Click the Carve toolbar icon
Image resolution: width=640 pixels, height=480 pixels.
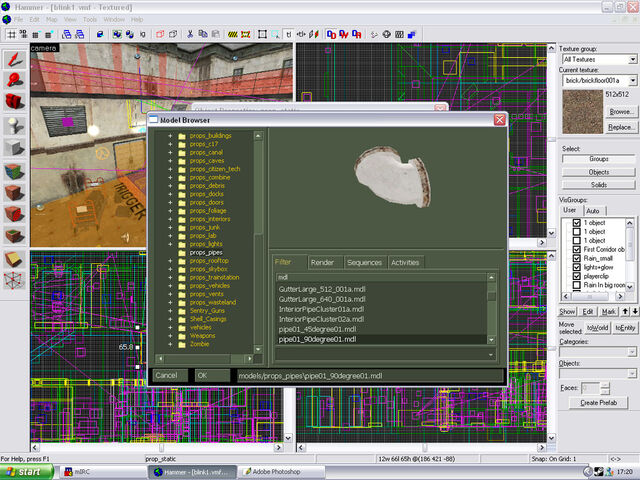(x=100, y=34)
